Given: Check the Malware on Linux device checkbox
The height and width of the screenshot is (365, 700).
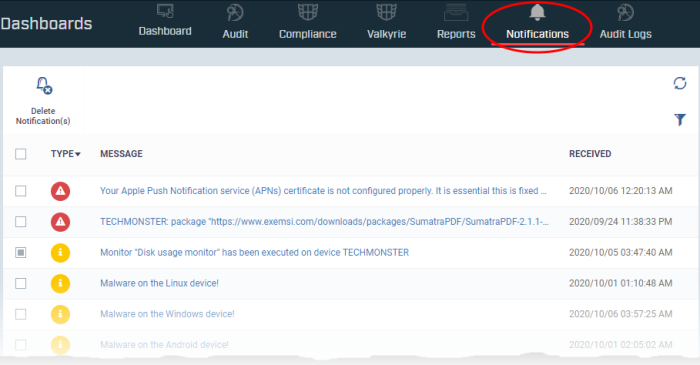Looking at the screenshot, I should pos(21,283).
